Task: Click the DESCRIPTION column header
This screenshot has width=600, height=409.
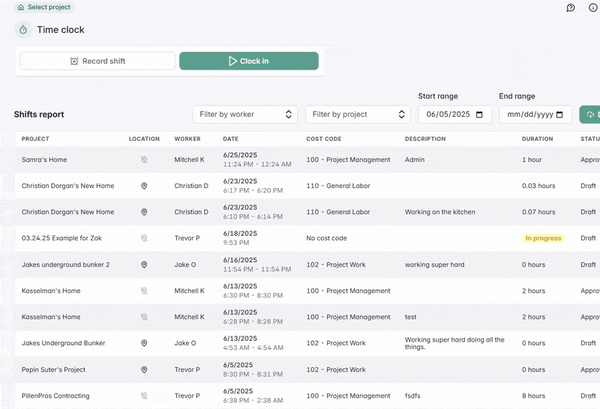Action: (425, 139)
